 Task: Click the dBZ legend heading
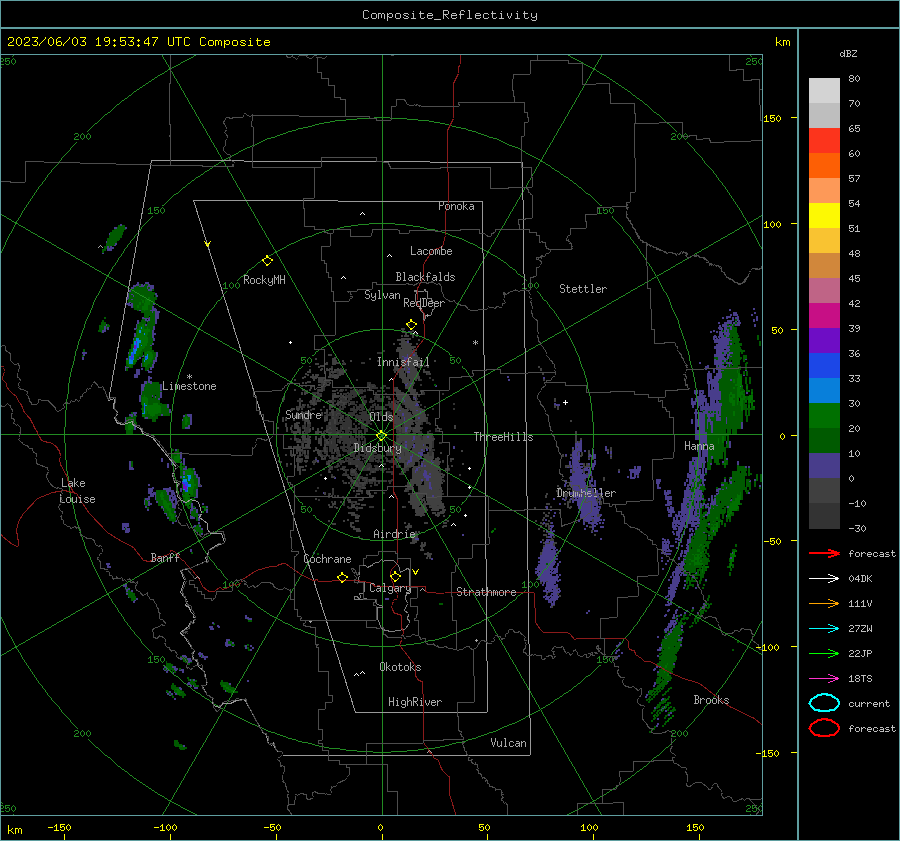848,54
